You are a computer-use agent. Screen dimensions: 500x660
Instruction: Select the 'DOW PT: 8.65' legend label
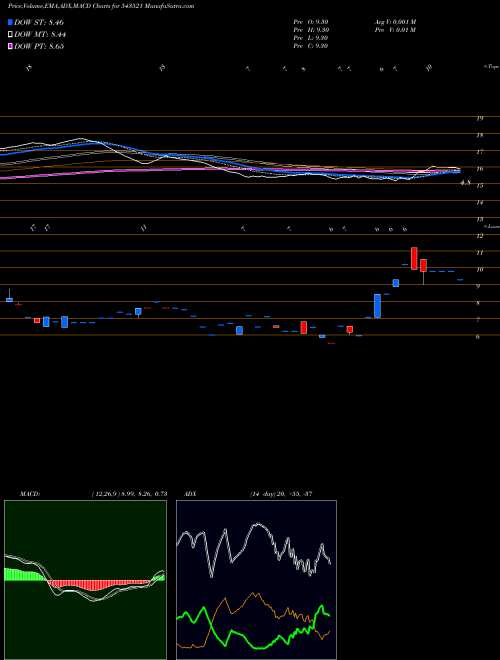coord(39,47)
